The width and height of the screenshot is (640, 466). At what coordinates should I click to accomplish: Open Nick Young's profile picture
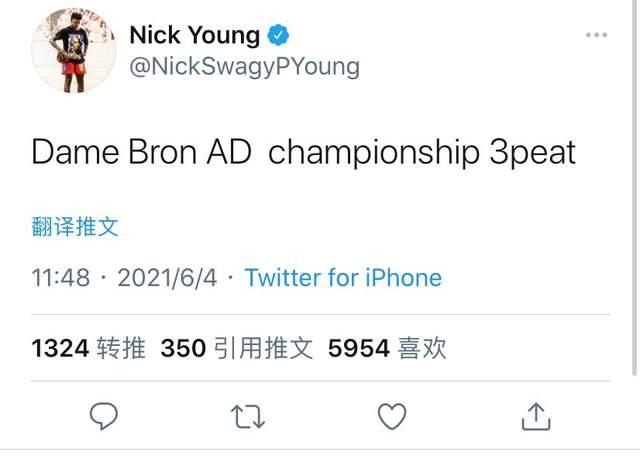(x=75, y=52)
